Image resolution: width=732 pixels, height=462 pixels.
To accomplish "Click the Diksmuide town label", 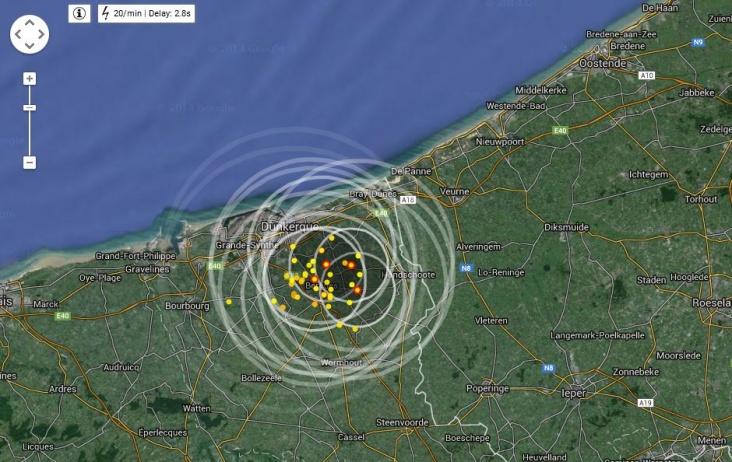I will click(565, 227).
